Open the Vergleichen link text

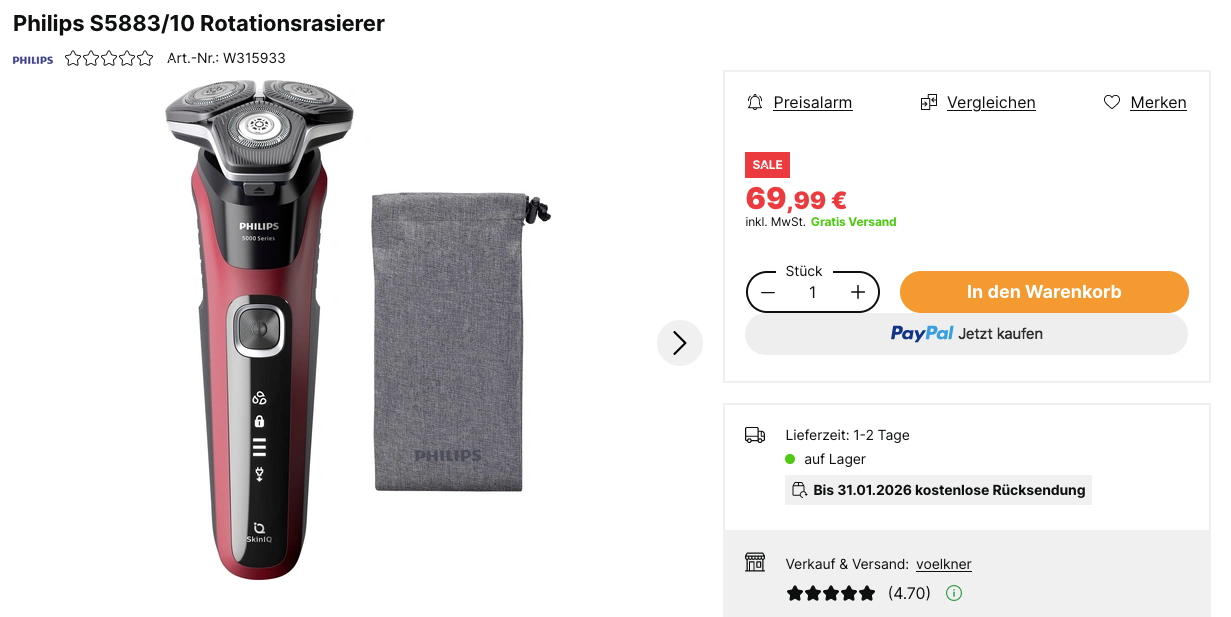[991, 102]
